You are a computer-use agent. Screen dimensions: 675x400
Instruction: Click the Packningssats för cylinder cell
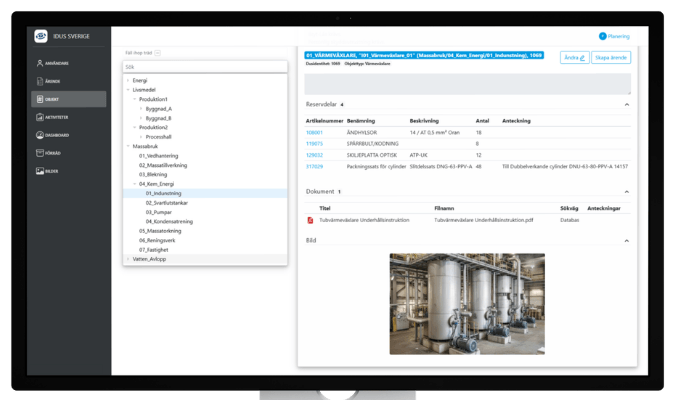pos(376,167)
